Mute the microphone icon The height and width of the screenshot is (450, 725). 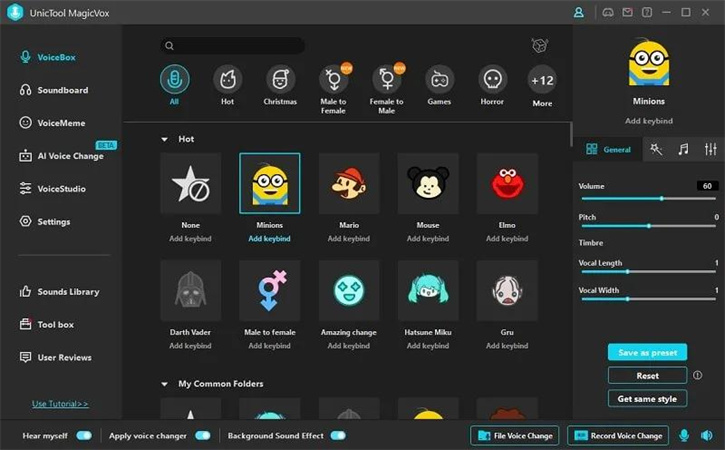(x=684, y=435)
